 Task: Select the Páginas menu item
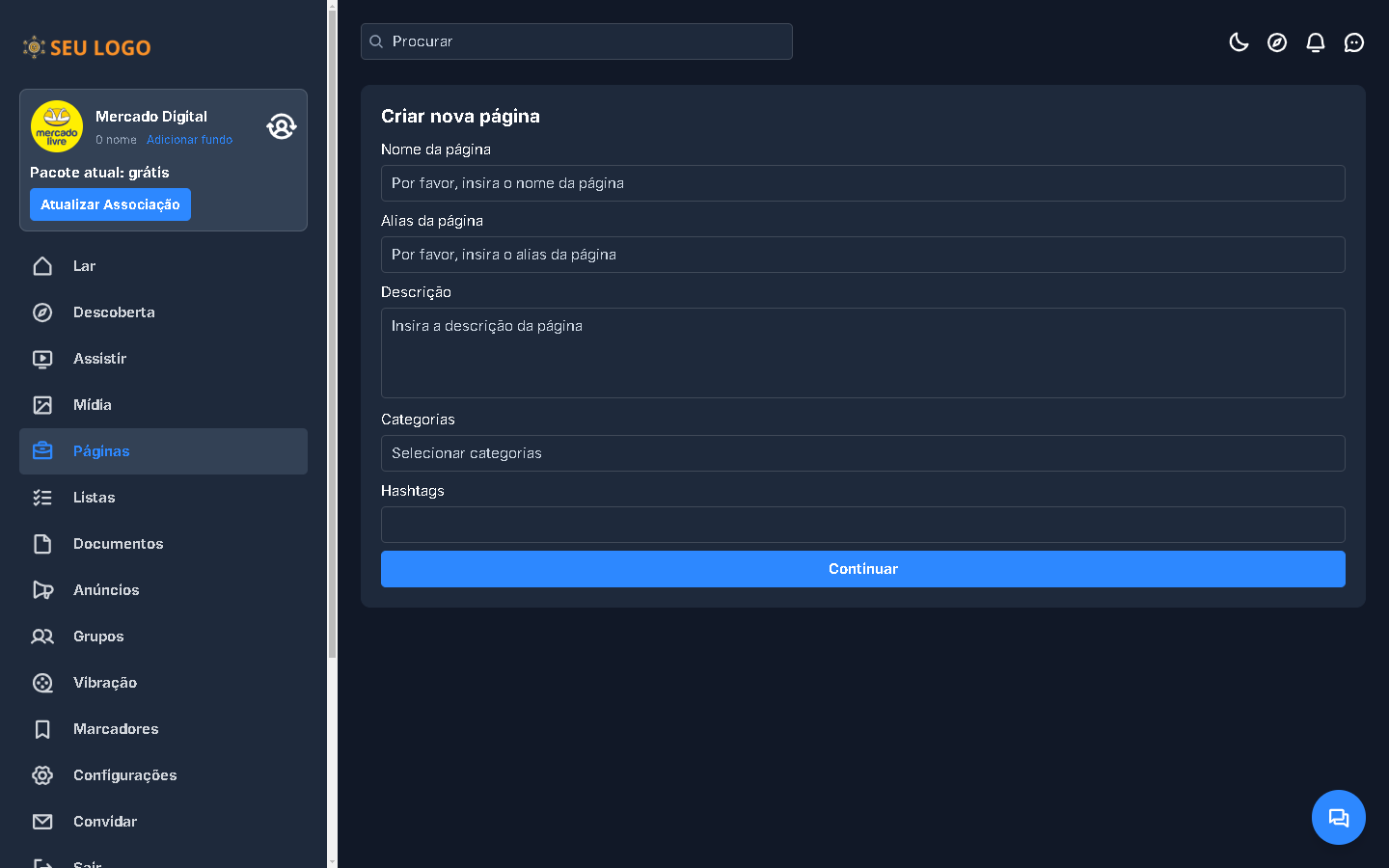point(101,451)
